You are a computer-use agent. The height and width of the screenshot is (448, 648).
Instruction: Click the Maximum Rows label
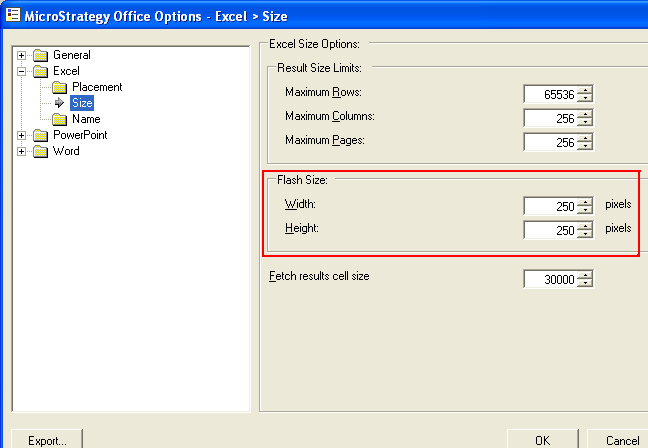coord(323,92)
